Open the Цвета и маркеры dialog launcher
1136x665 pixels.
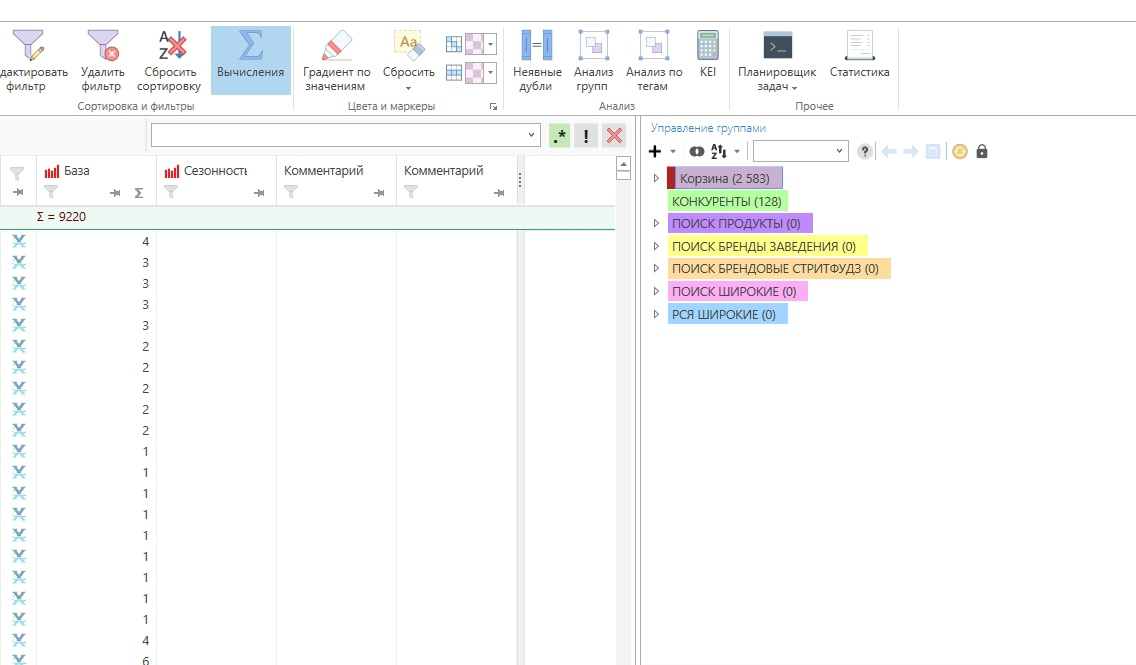493,106
